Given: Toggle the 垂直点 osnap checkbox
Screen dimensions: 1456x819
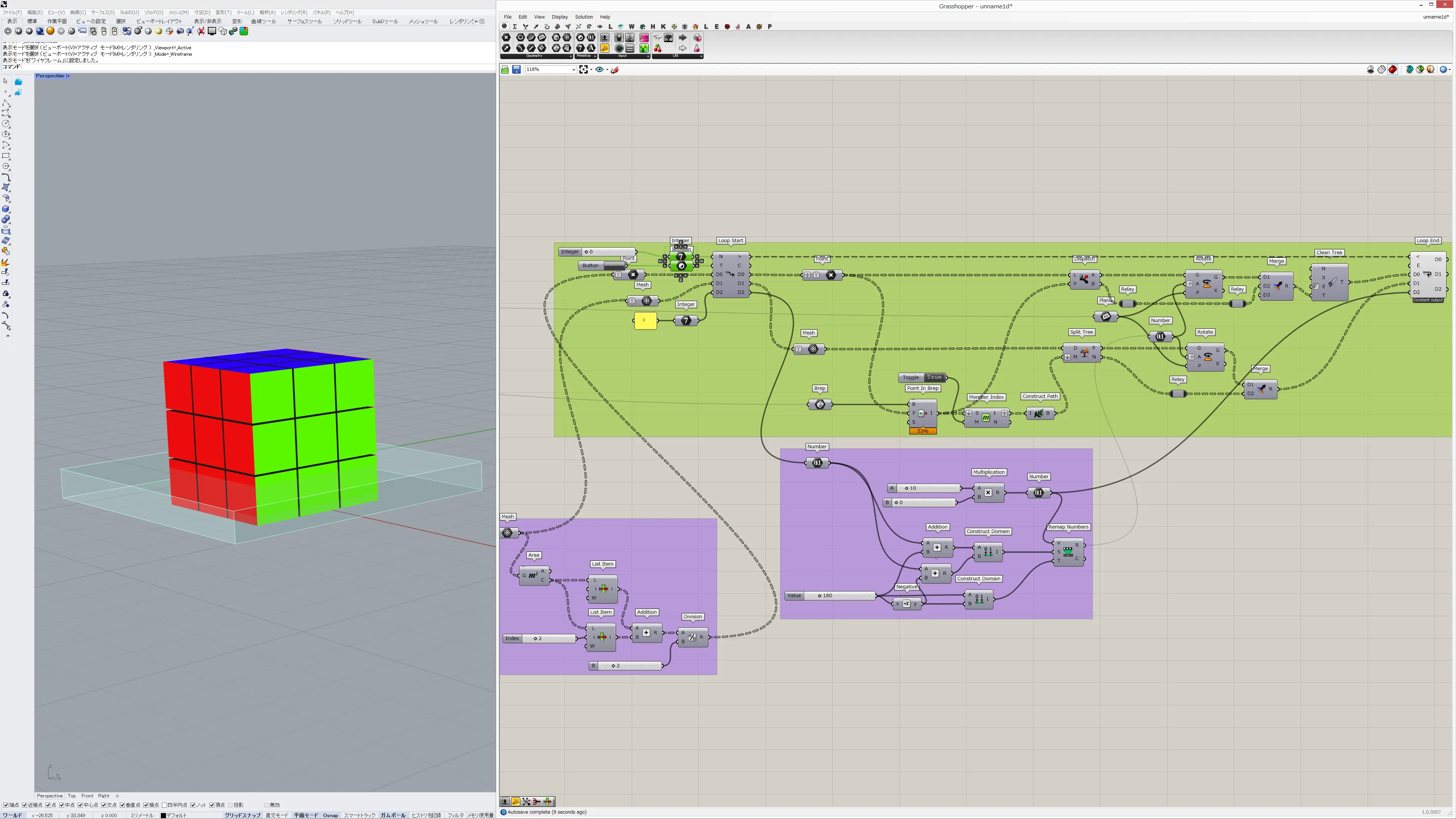Looking at the screenshot, I should [x=122, y=805].
